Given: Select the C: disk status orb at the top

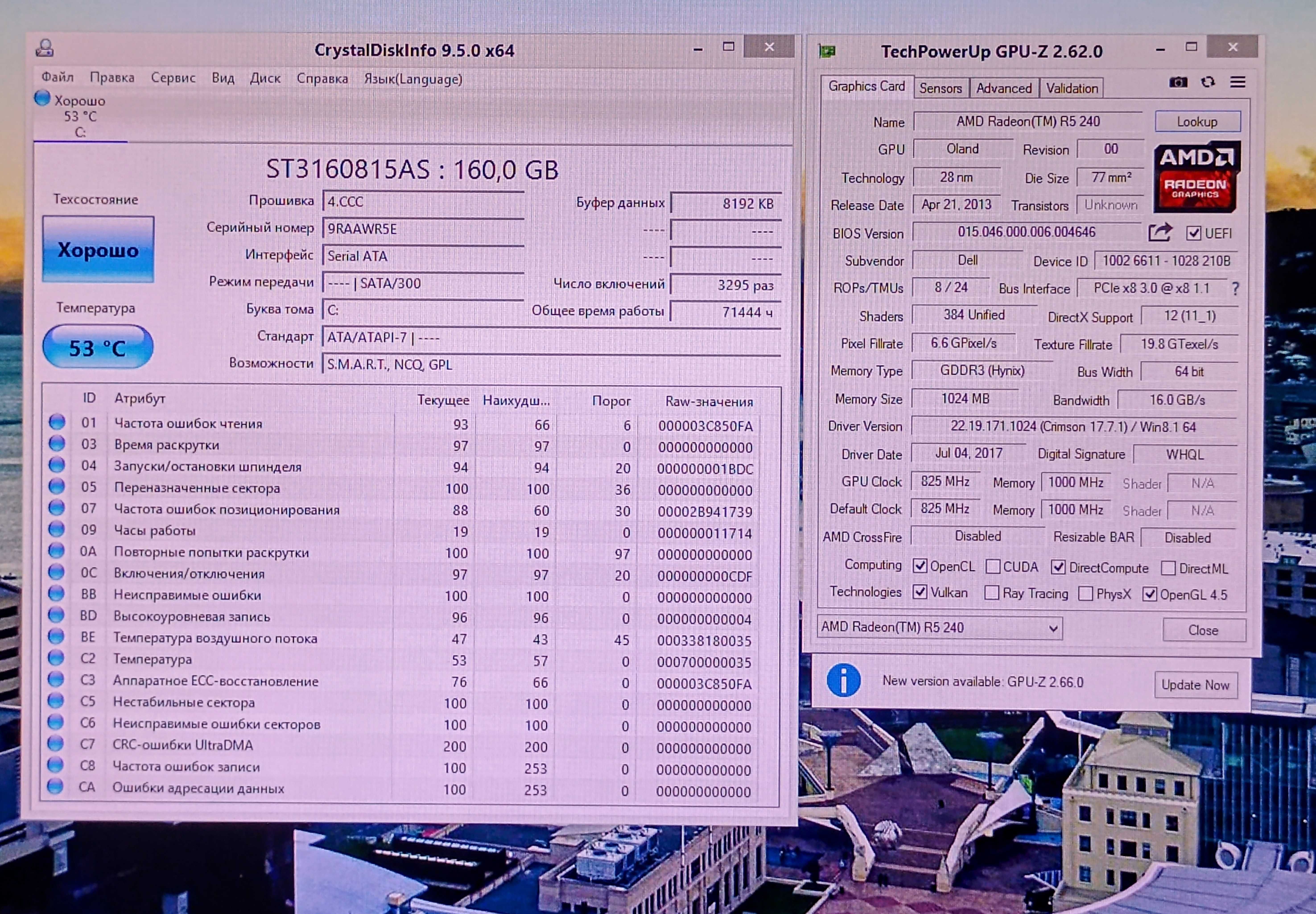Looking at the screenshot, I should tap(42, 98).
